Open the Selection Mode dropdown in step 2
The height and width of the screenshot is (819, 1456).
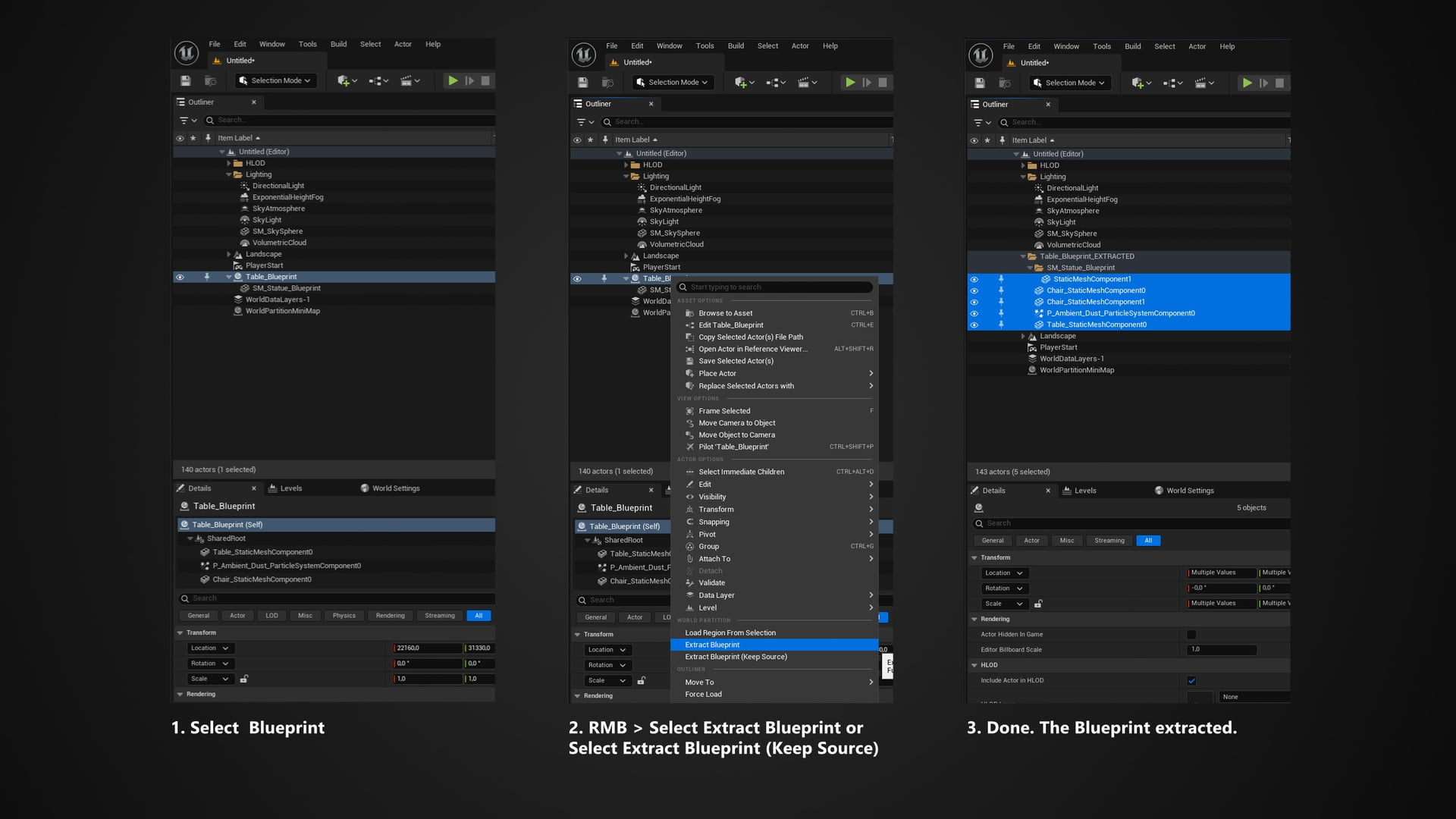(673, 83)
